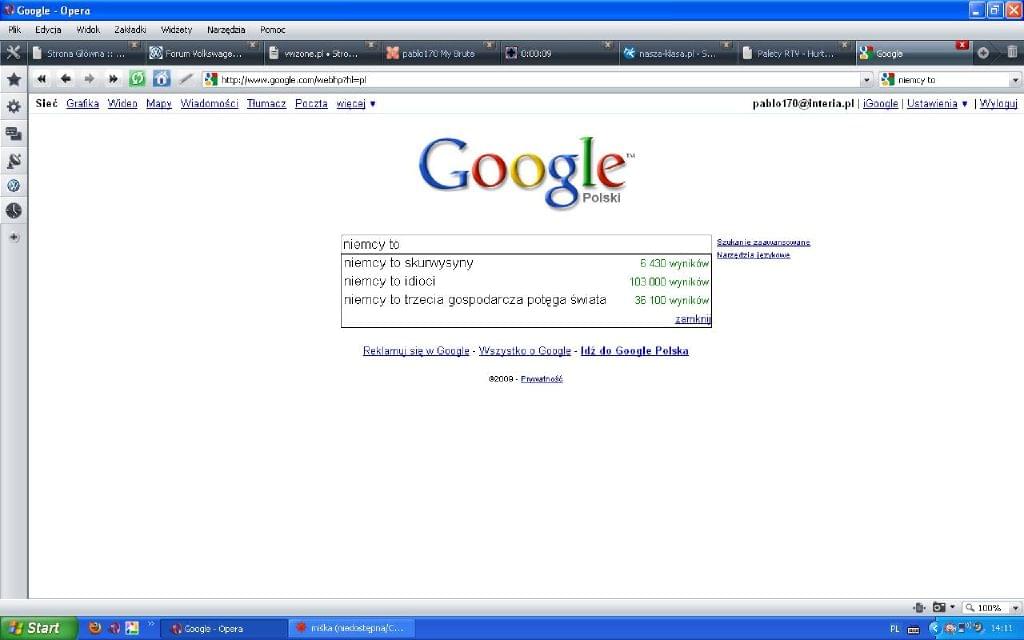This screenshot has height=640, width=1024.
Task: Expand the 'więcej' Google menu
Action: pos(356,103)
